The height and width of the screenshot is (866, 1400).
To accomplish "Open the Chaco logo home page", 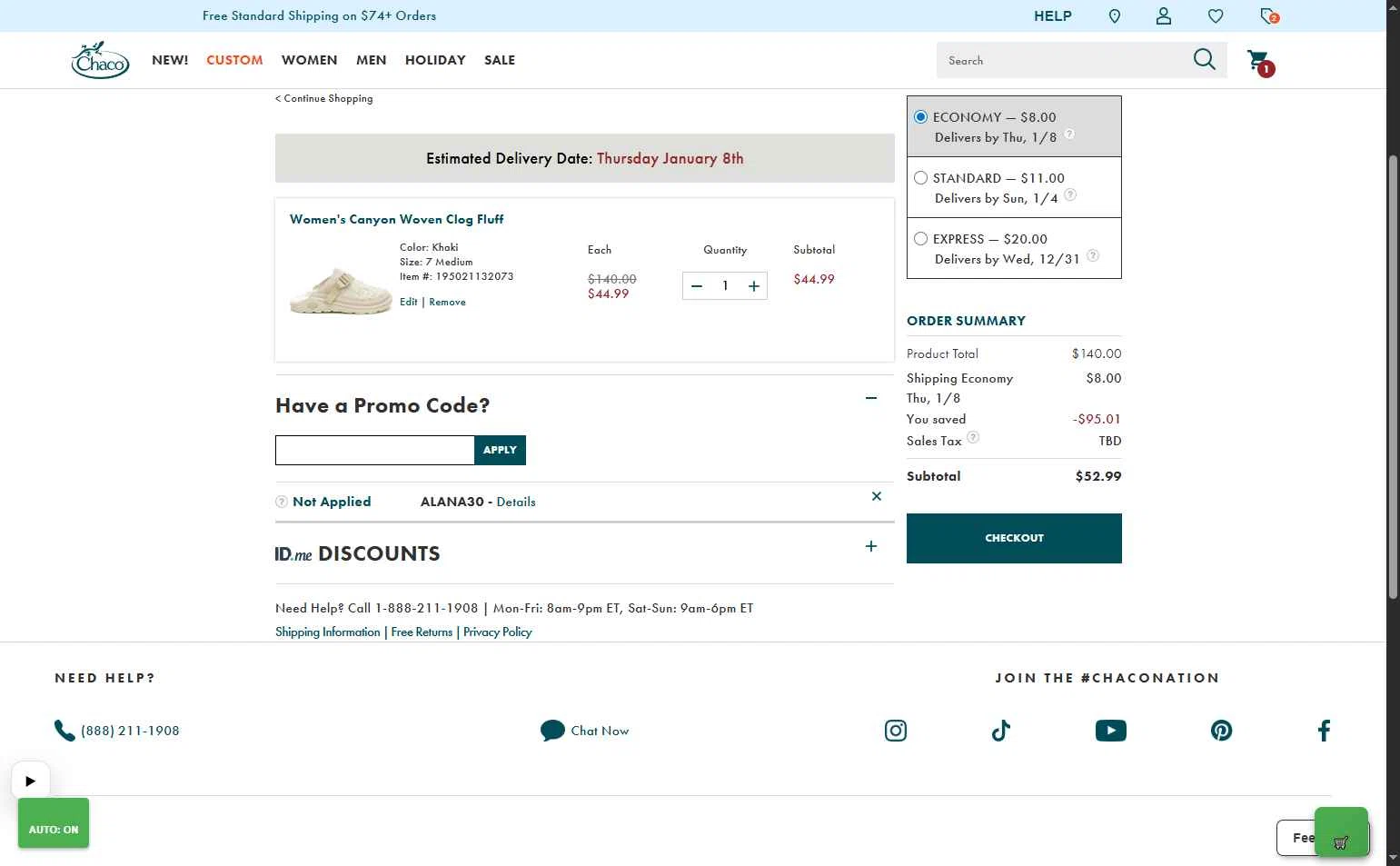I will click(101, 60).
